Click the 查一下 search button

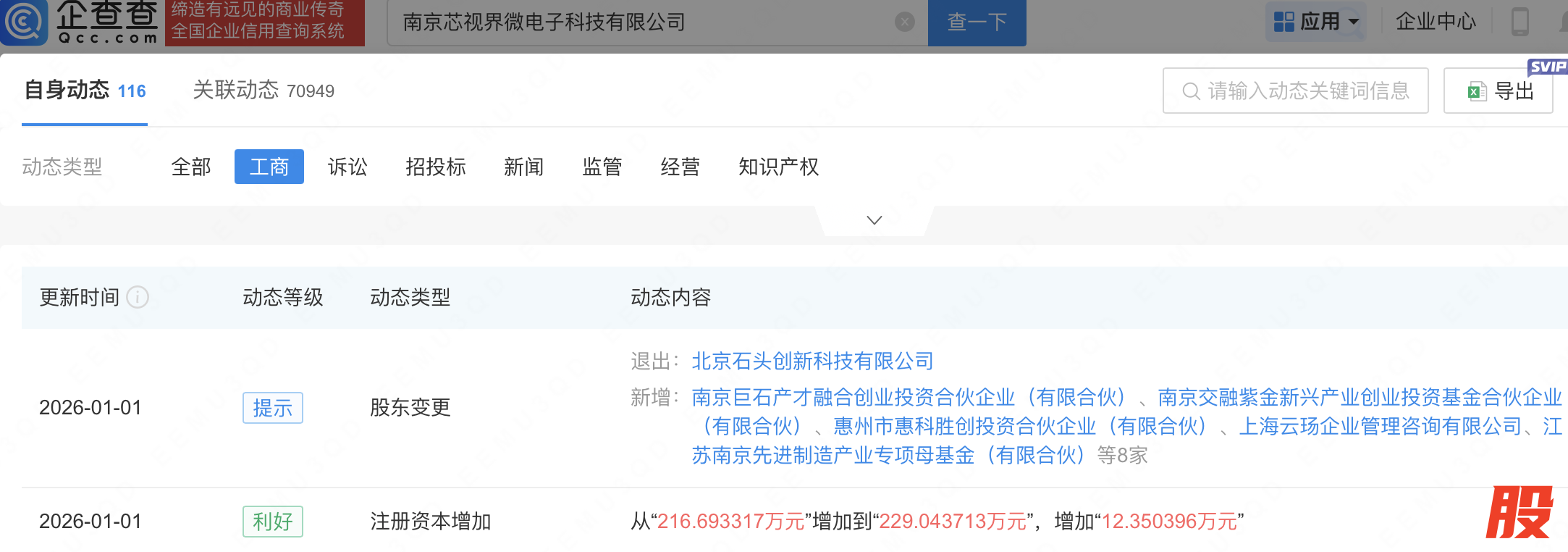point(977,22)
